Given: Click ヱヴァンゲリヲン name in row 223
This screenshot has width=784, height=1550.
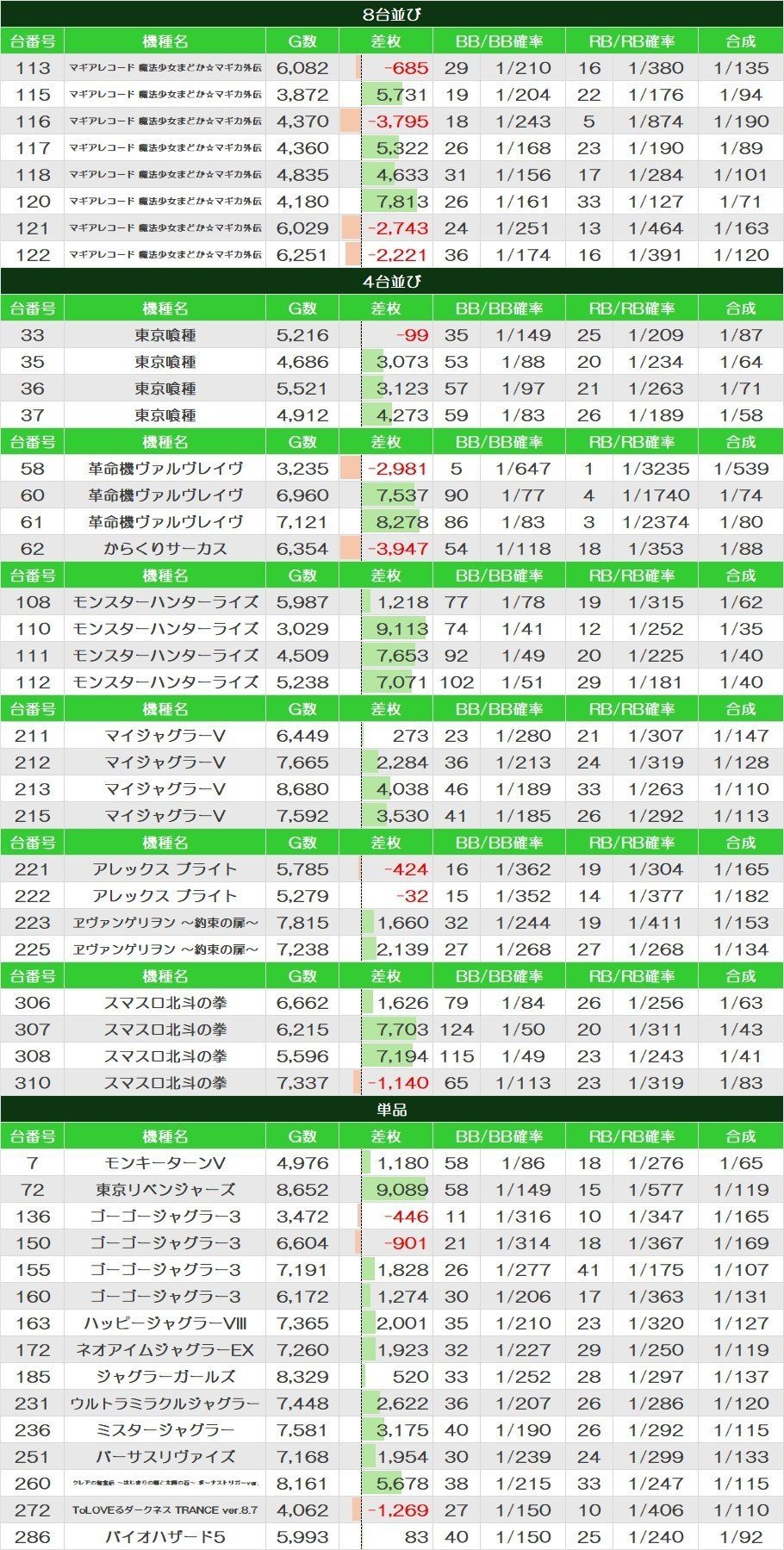Looking at the screenshot, I should pyautogui.click(x=165, y=923).
